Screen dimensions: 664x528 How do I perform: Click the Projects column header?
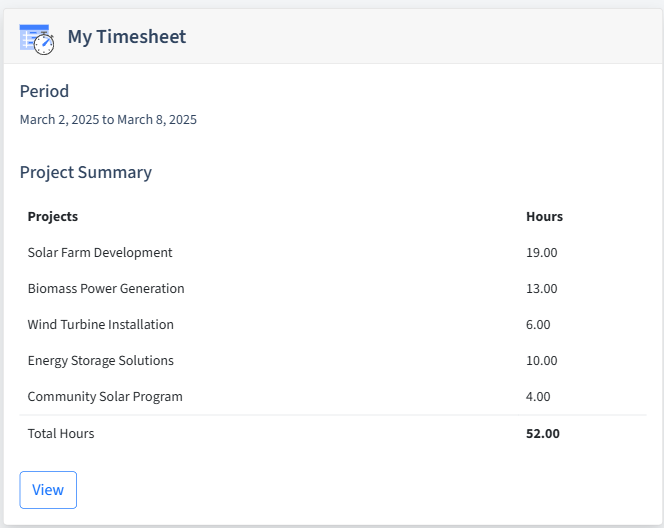(x=53, y=216)
